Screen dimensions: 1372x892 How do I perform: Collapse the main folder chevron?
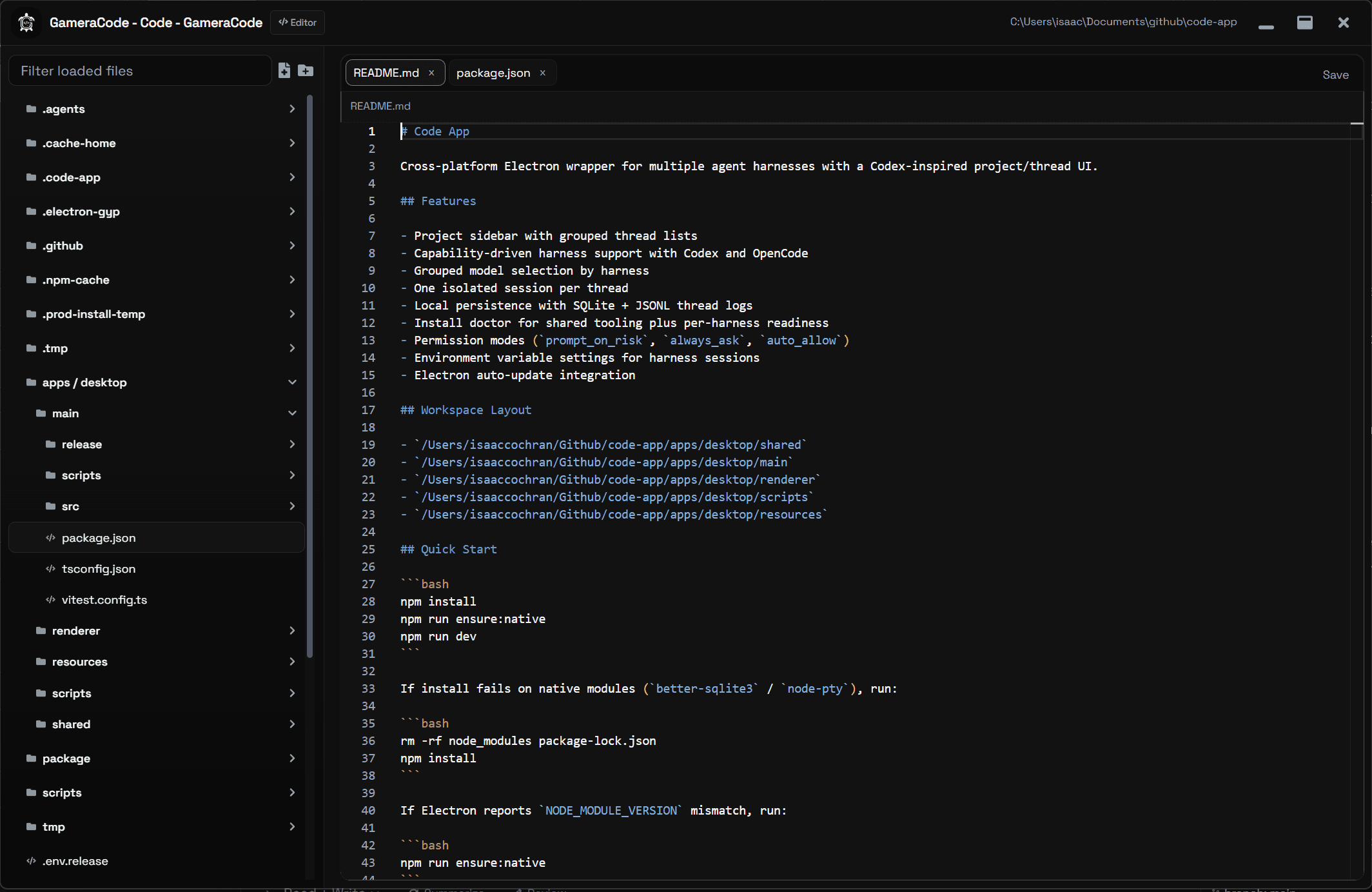pyautogui.click(x=292, y=413)
